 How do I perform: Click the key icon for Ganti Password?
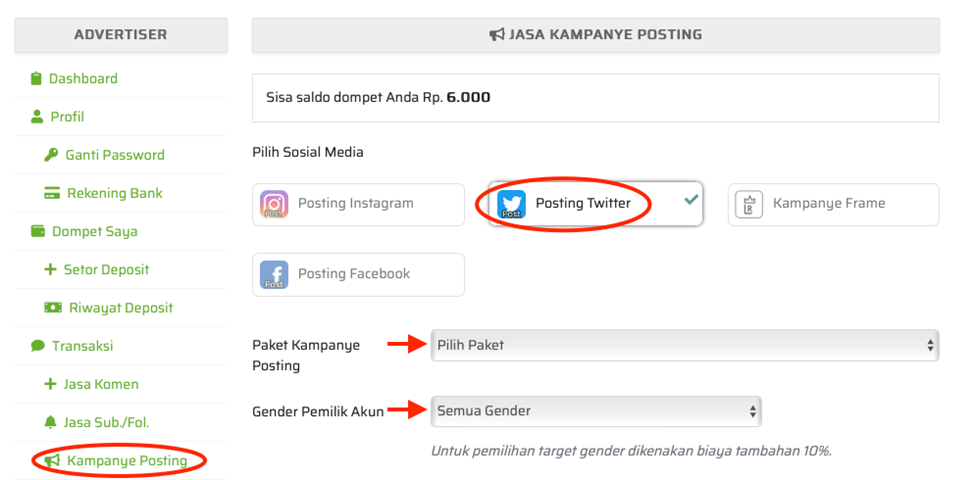(52, 155)
